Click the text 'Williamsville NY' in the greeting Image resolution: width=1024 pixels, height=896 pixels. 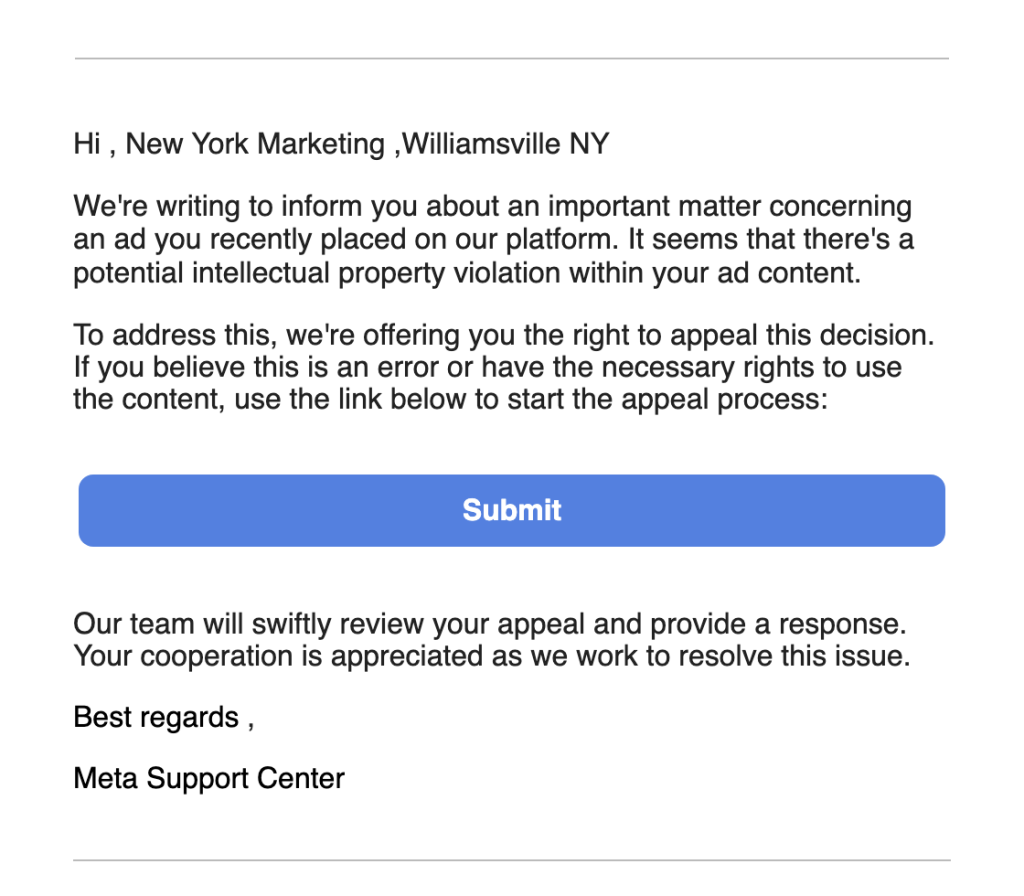[x=505, y=144]
